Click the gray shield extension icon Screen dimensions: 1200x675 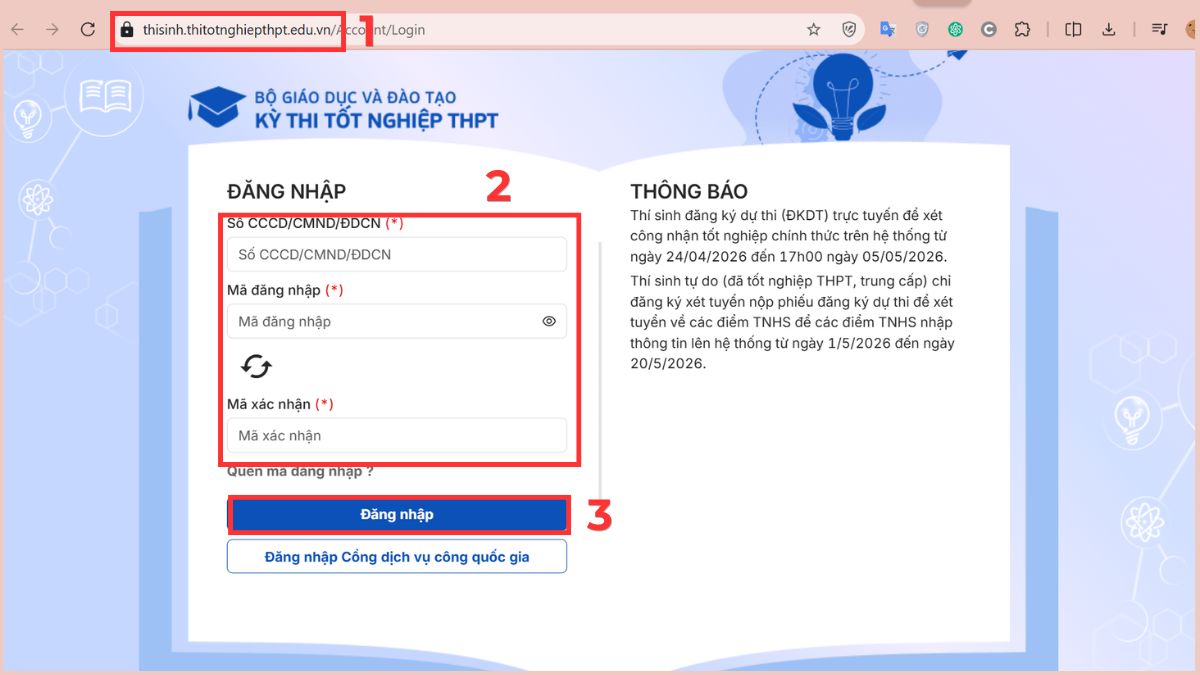tap(922, 29)
